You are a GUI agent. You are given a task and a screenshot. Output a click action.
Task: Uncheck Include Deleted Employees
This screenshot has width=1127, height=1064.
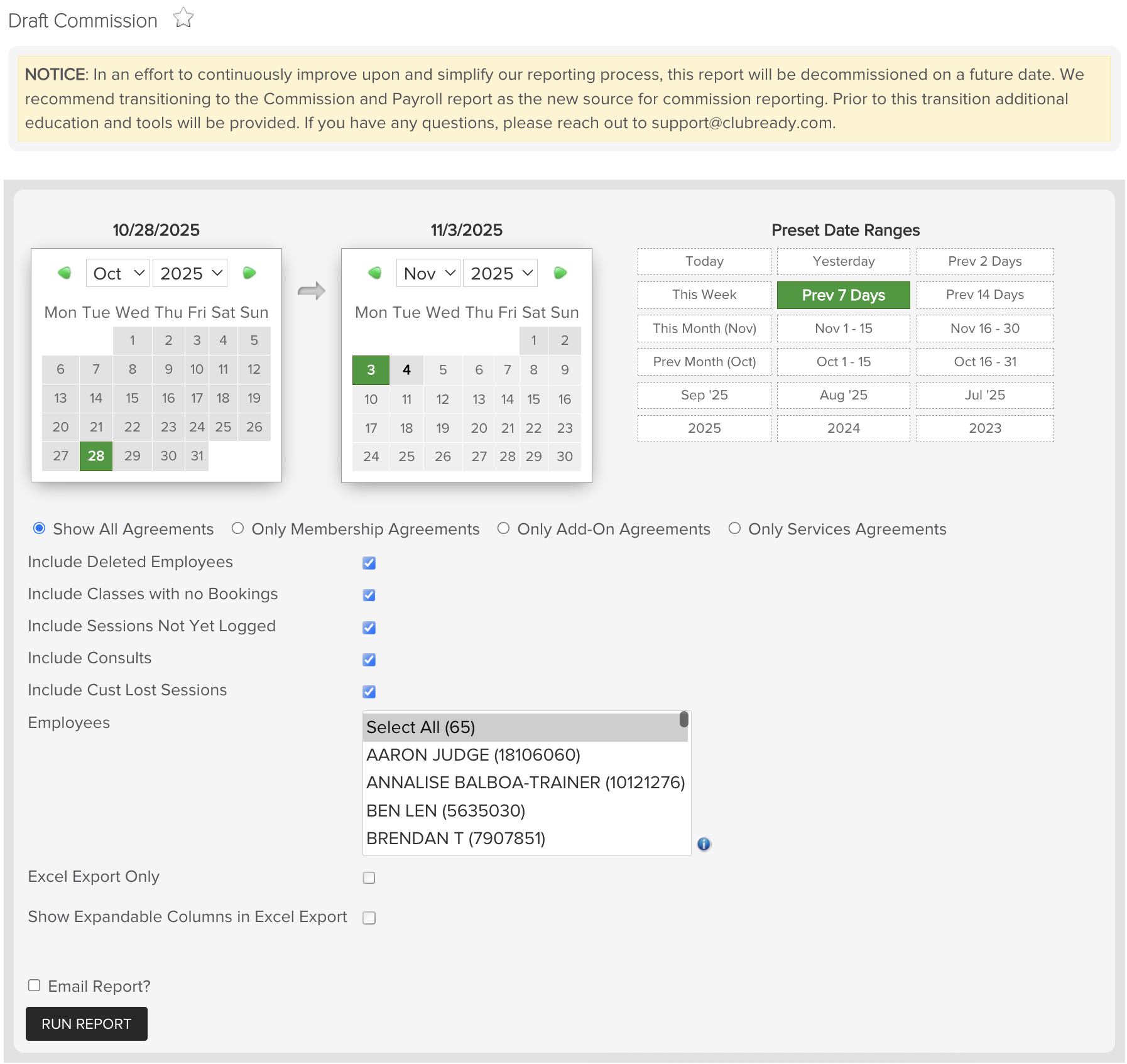click(x=369, y=563)
